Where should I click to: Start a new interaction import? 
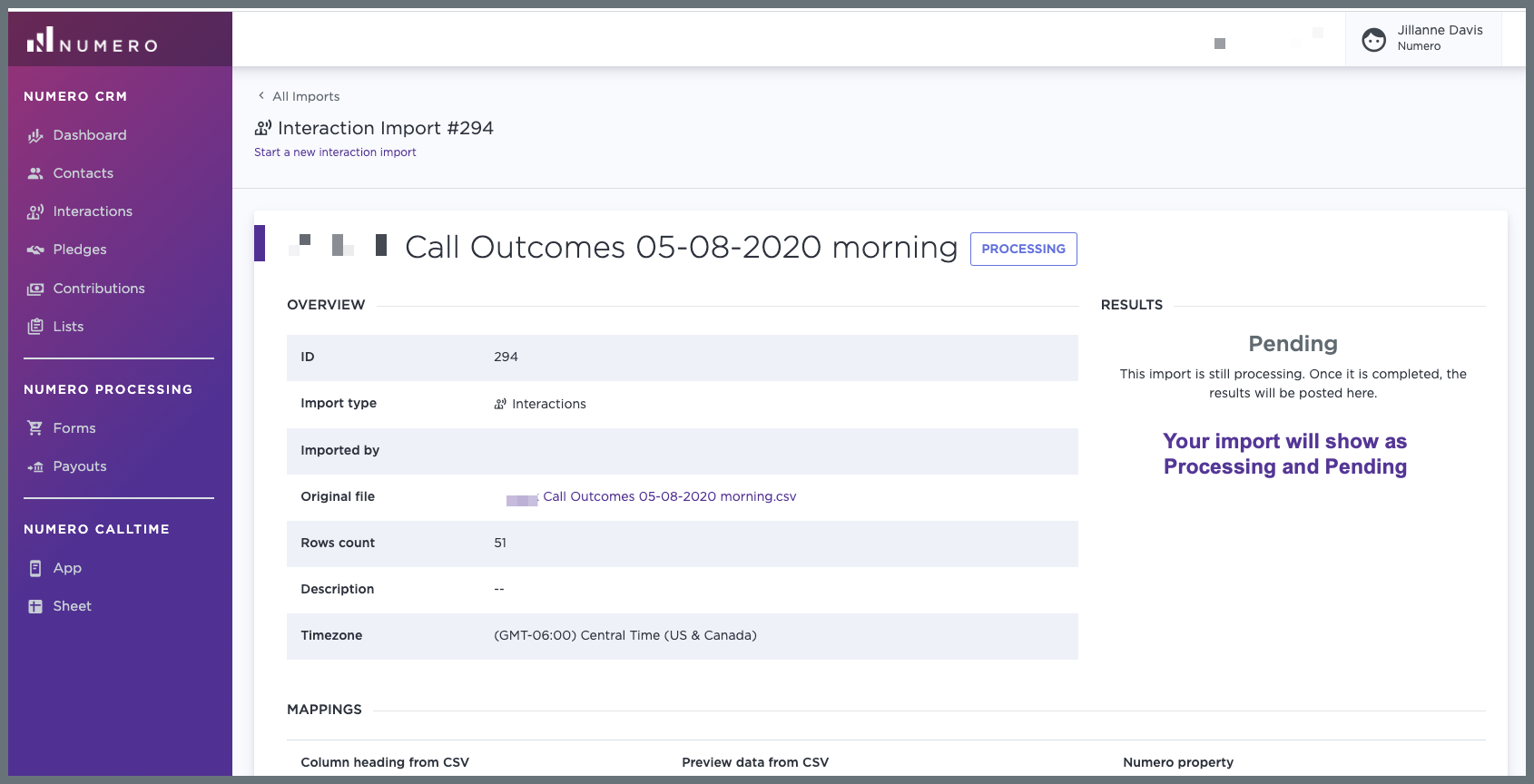(335, 152)
